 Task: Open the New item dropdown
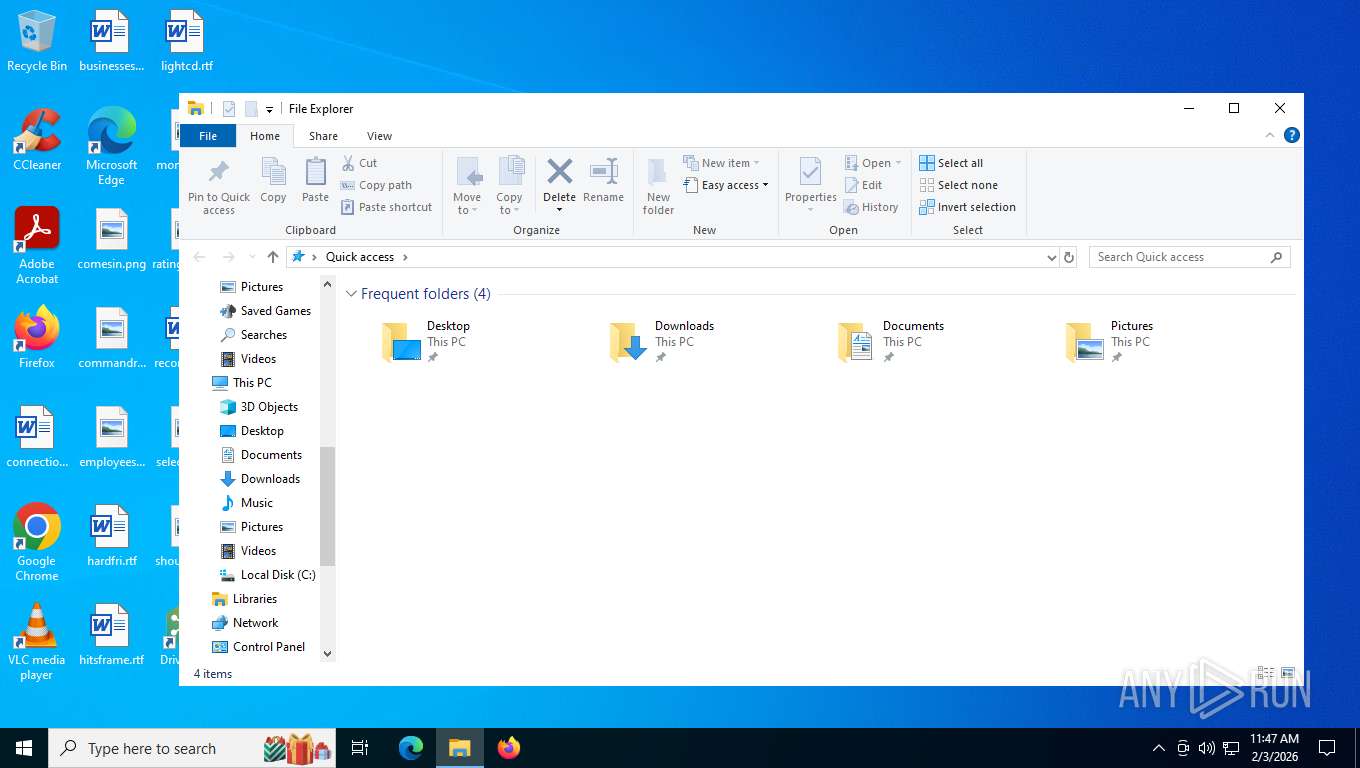coord(722,163)
